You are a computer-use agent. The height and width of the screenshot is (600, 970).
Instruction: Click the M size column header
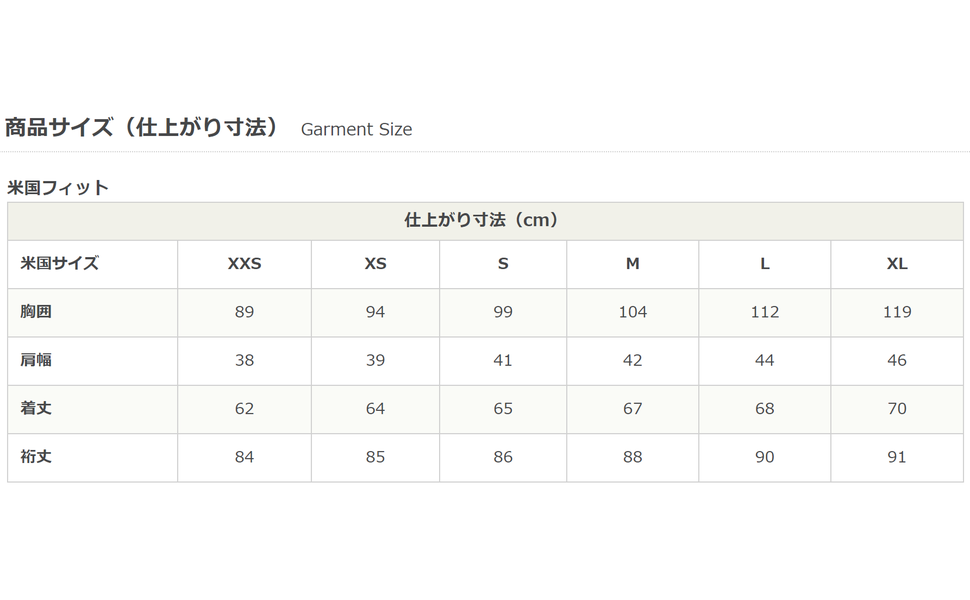tap(633, 264)
